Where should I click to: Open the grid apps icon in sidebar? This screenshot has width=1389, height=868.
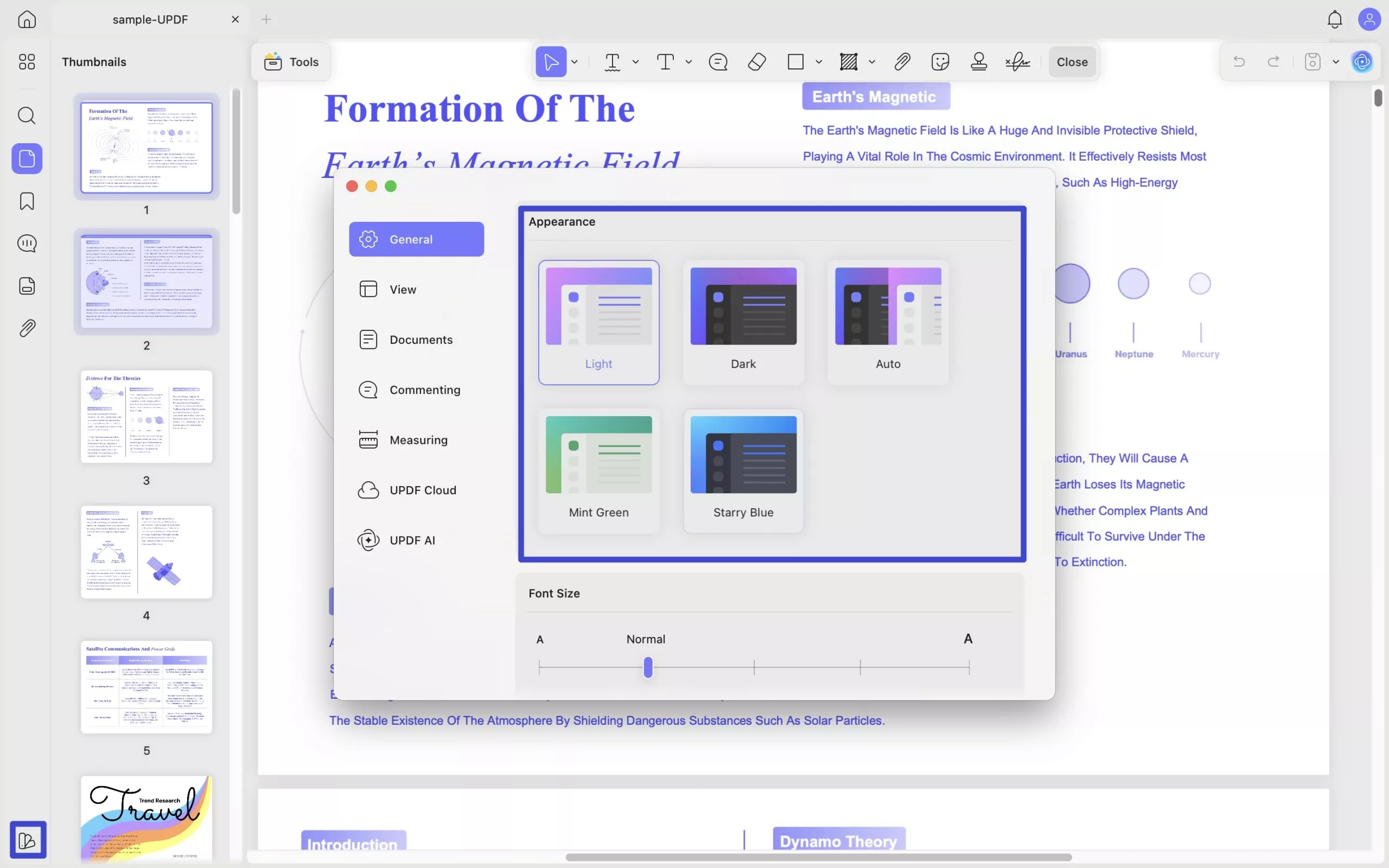[x=27, y=61]
